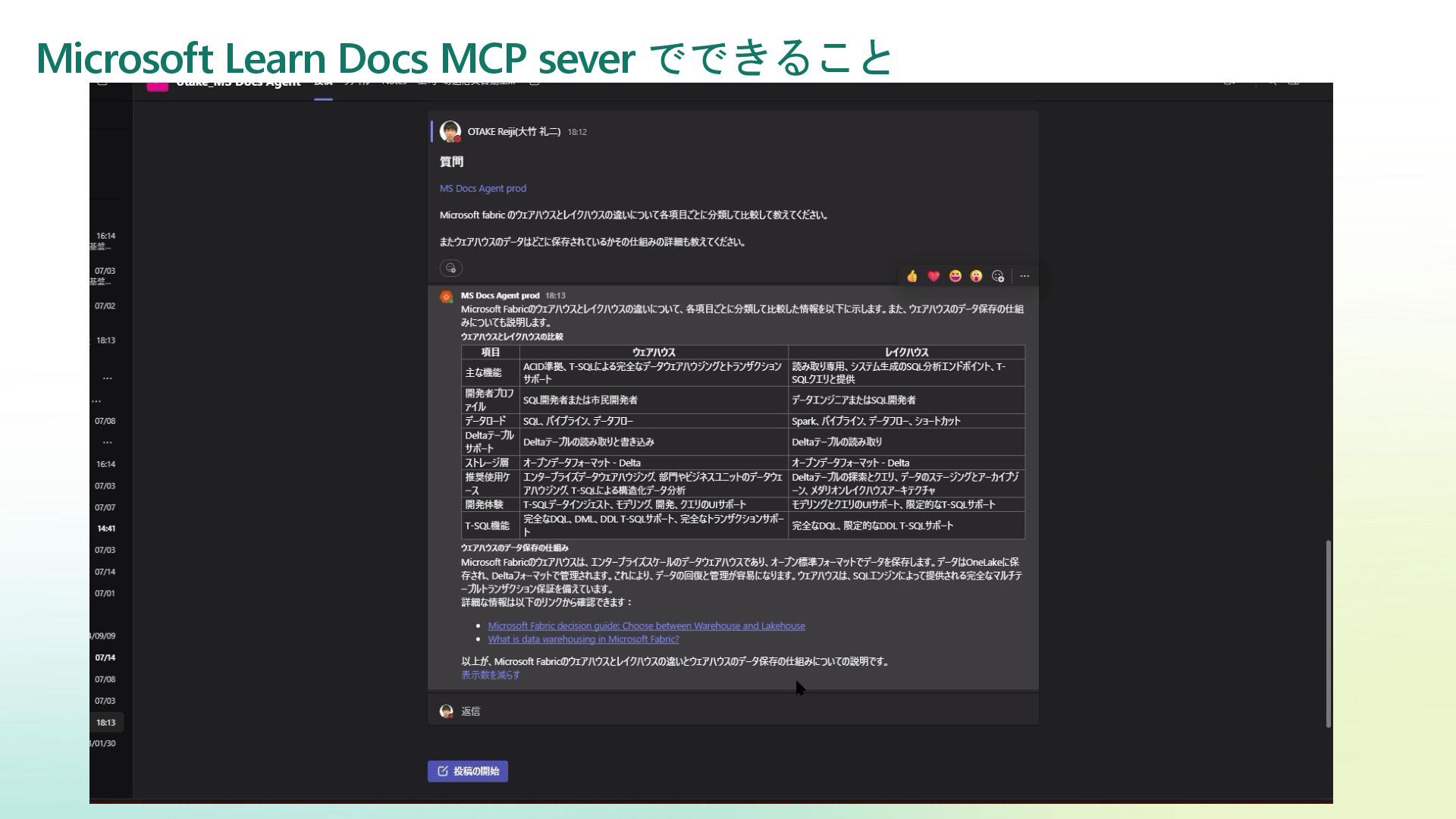Click the レイクハウス column header
The image size is (1456, 819).
[907, 352]
